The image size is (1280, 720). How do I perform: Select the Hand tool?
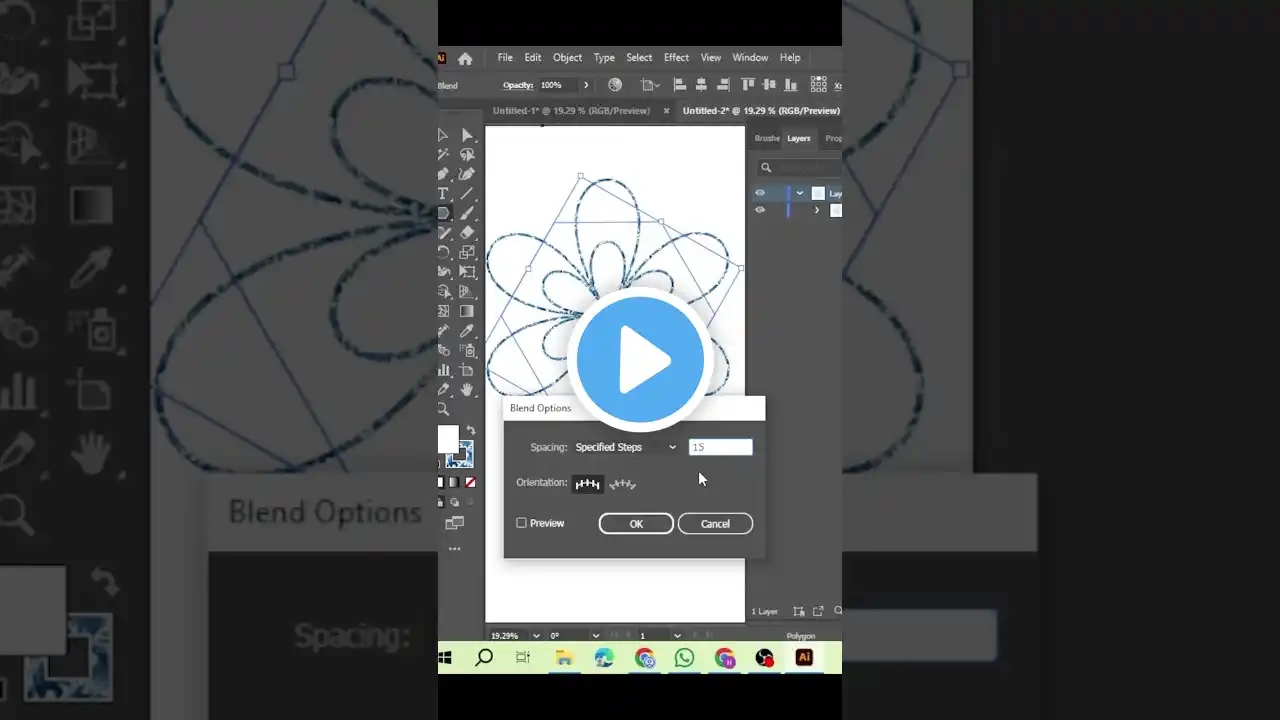467,389
